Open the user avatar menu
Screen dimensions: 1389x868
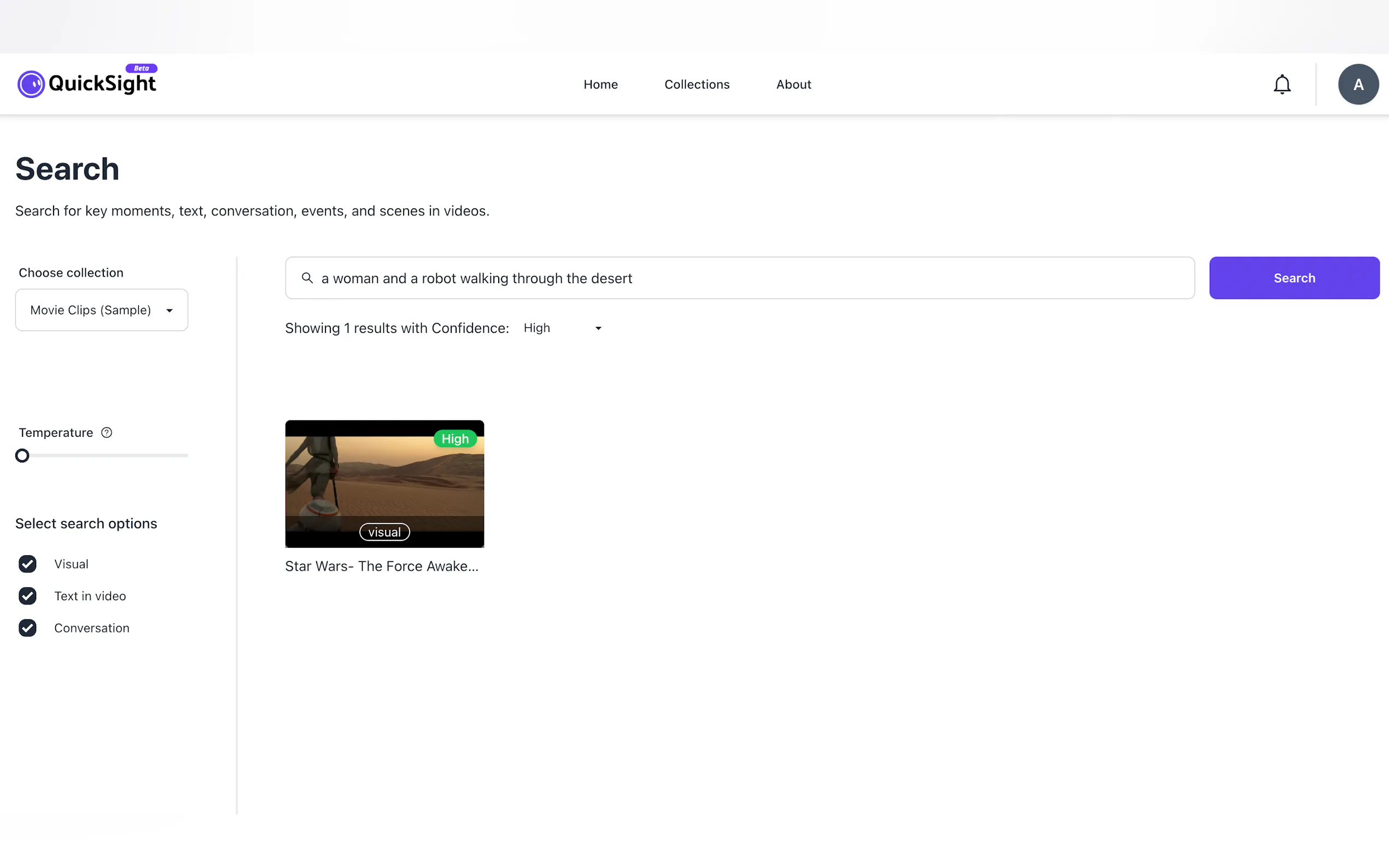[x=1358, y=84]
